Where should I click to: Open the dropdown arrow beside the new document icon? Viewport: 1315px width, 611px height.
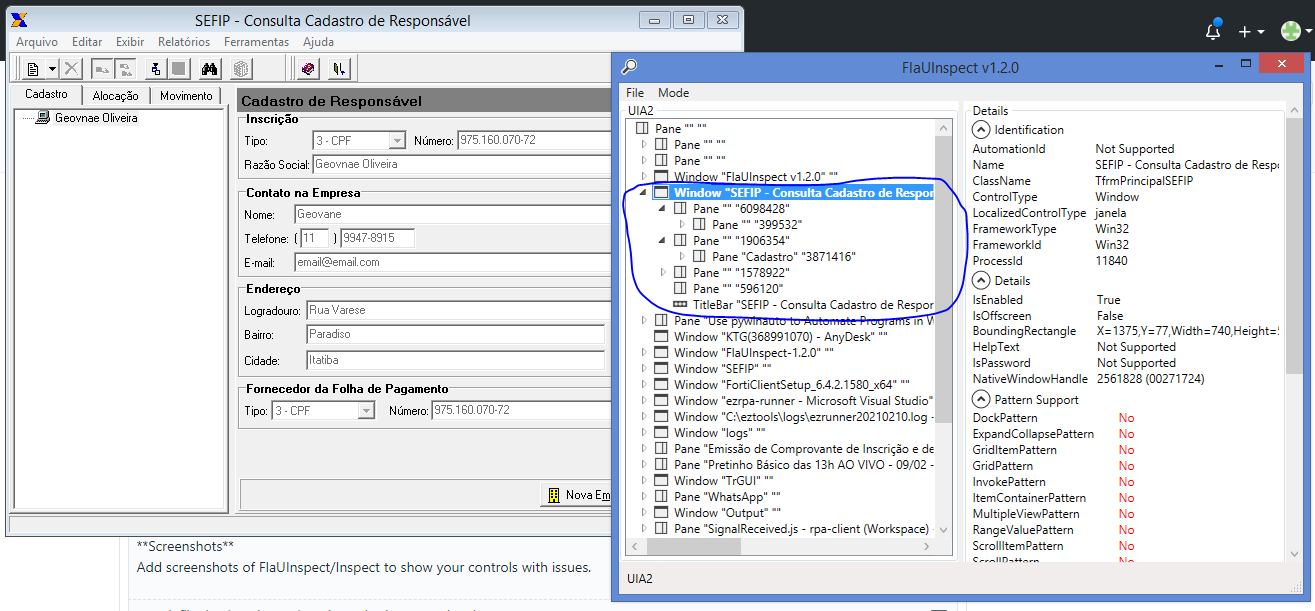52,69
